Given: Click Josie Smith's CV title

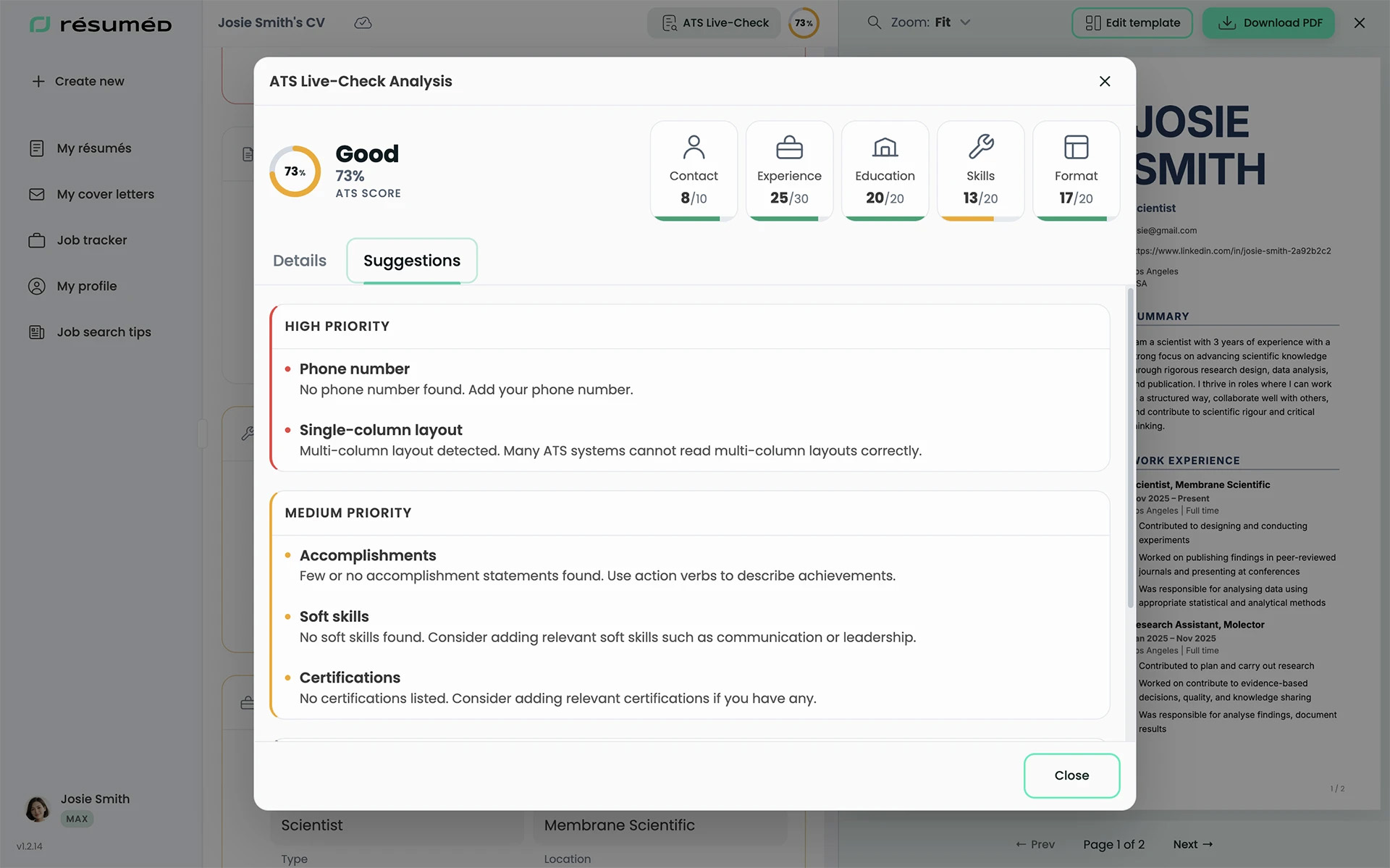Looking at the screenshot, I should [271, 22].
